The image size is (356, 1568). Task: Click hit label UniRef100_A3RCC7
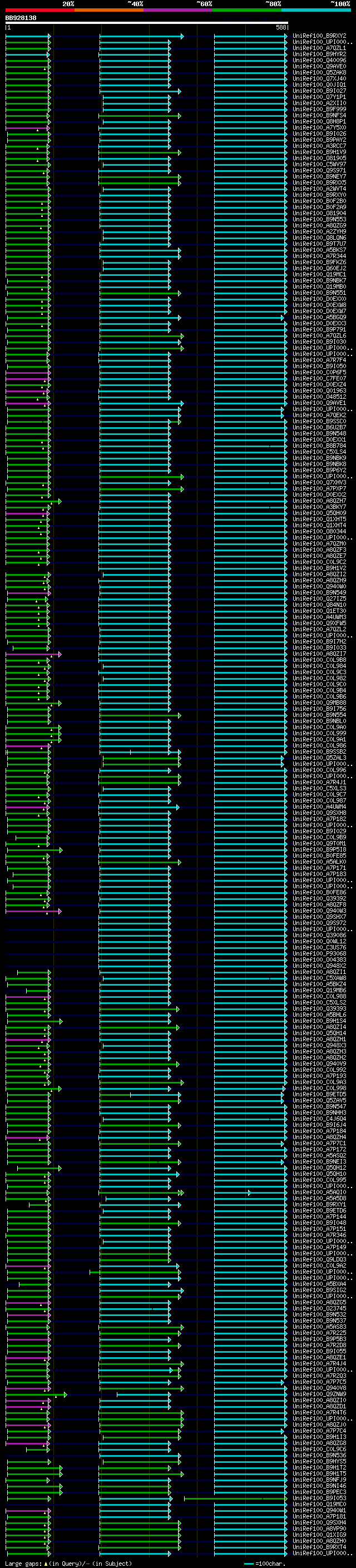point(319,146)
